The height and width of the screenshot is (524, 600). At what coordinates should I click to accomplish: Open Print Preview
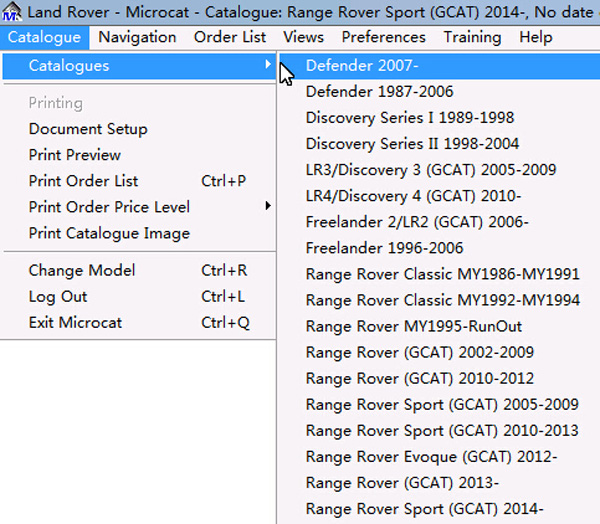(139, 155)
